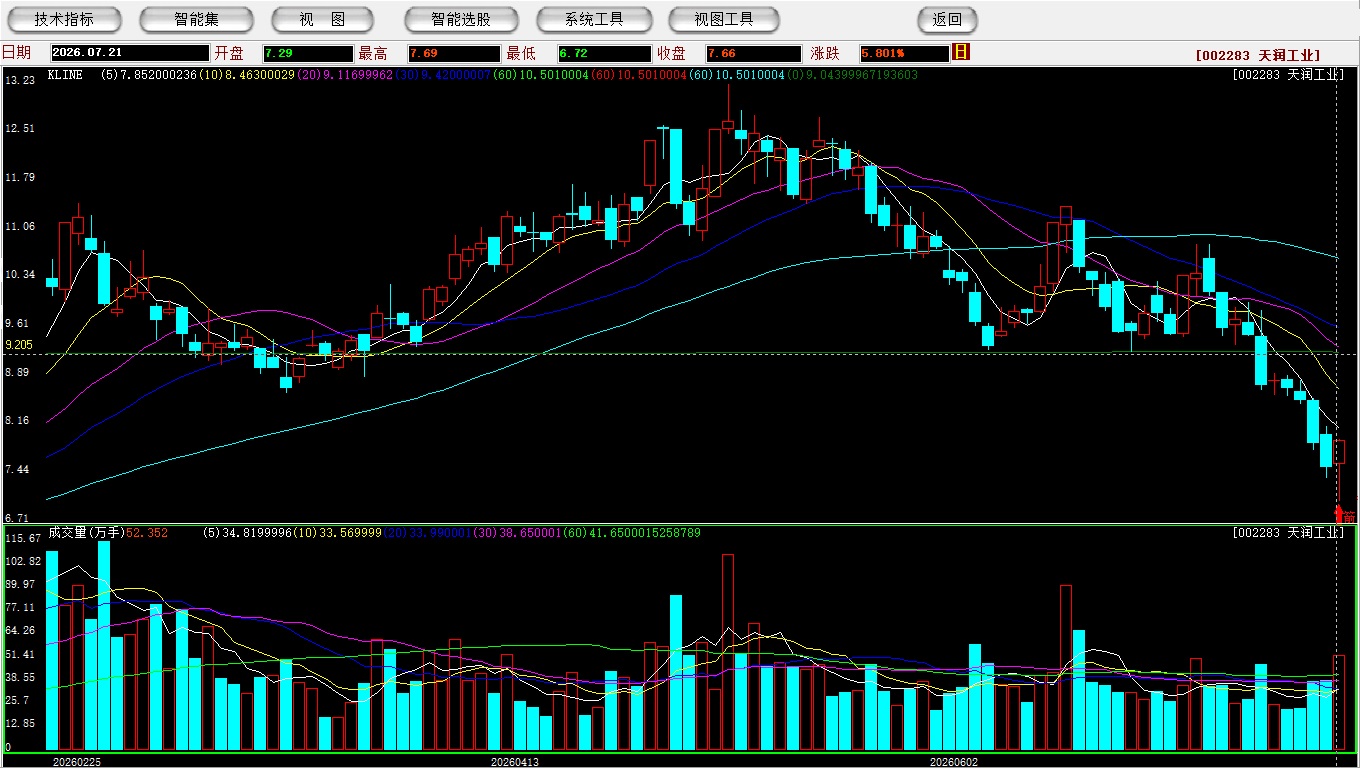Click the 返回 button
The width and height of the screenshot is (1360, 768).
pyautogui.click(x=947, y=20)
